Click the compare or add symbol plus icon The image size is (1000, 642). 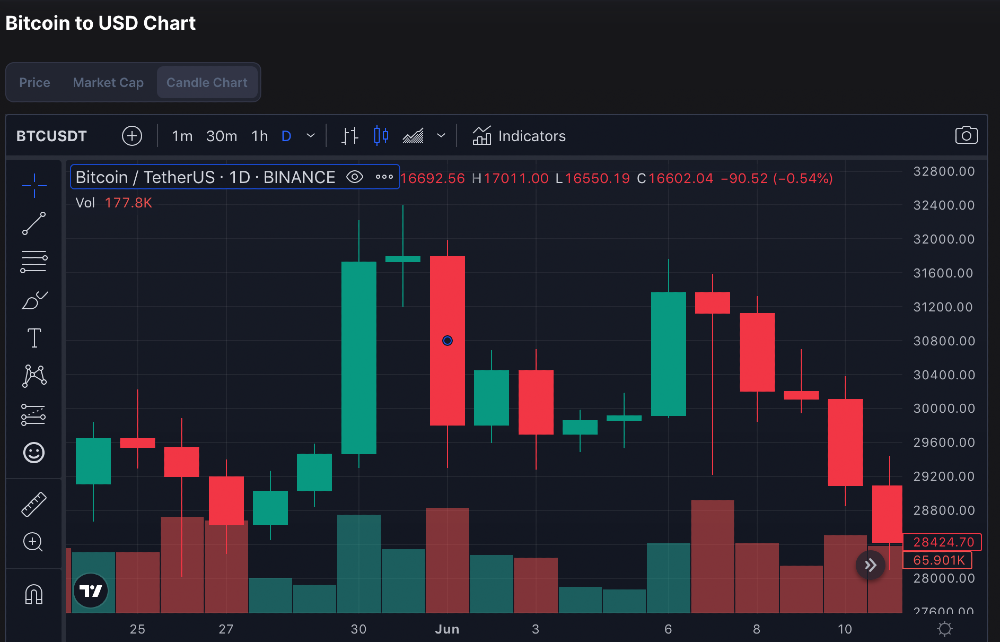[132, 136]
